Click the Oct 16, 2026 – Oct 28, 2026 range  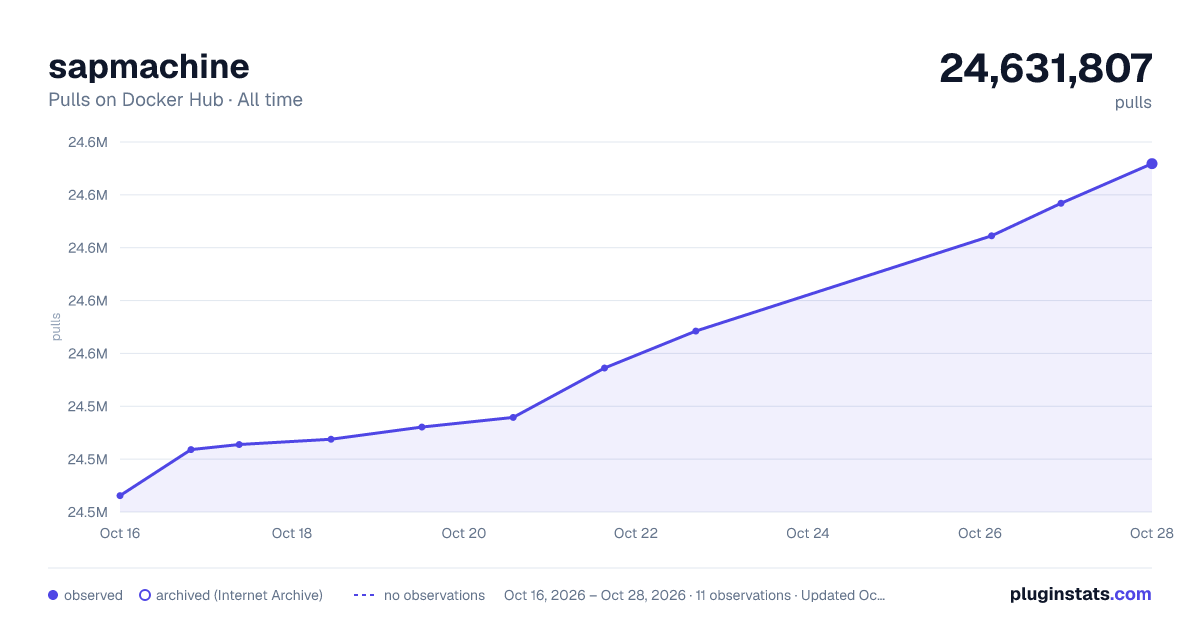tap(595, 595)
